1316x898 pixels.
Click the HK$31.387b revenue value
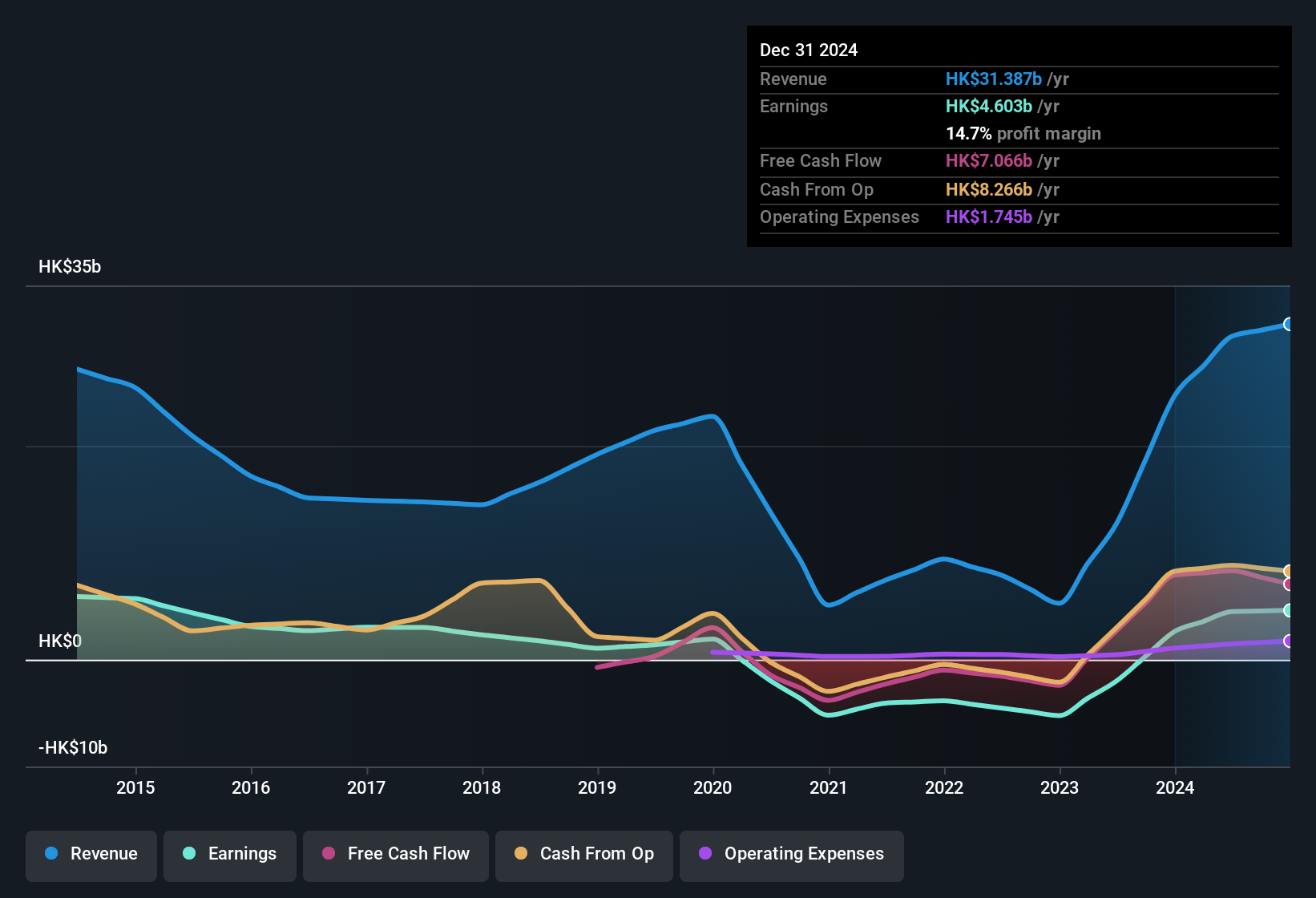coord(994,79)
